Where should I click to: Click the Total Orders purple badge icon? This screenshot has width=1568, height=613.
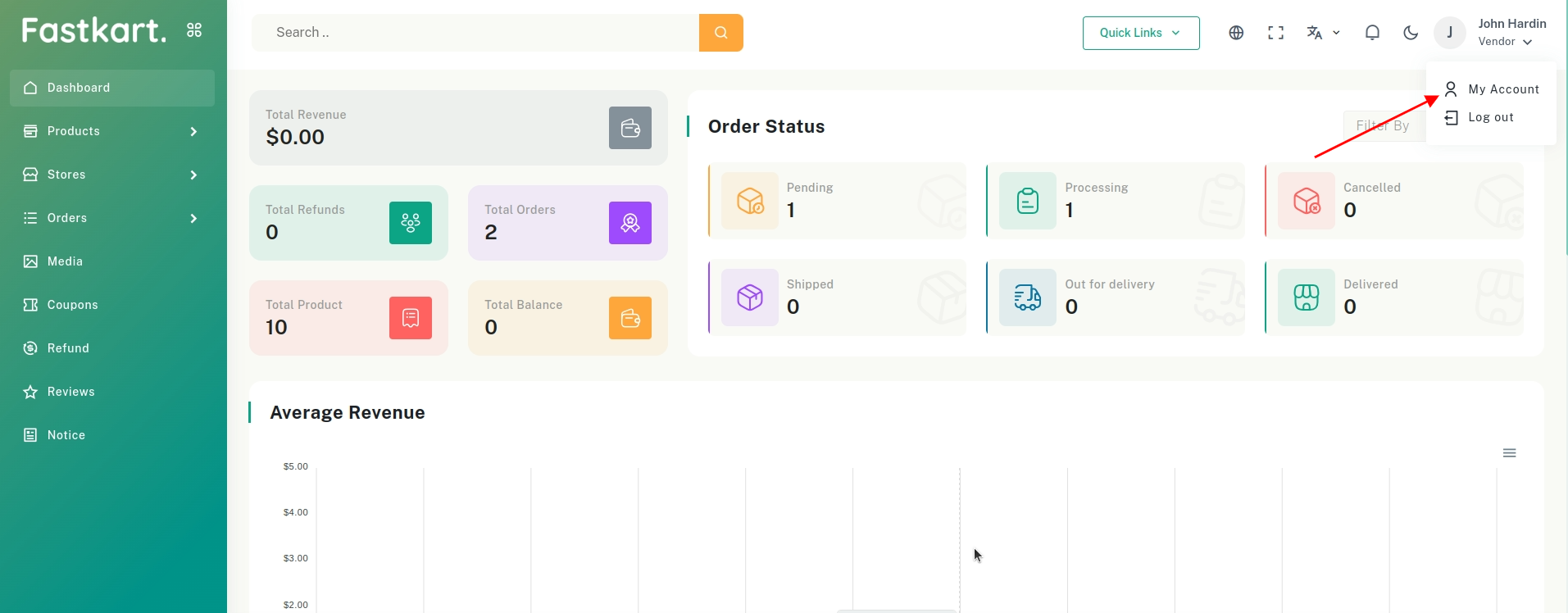point(629,223)
